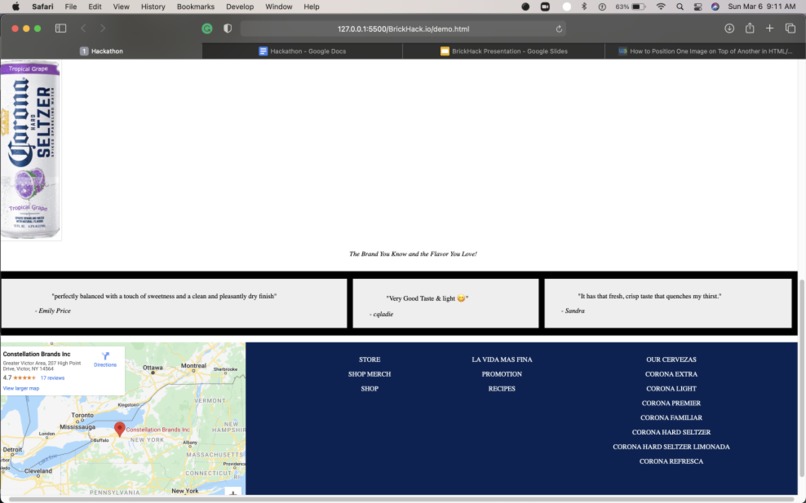Open the Help menu
The height and width of the screenshot is (503, 806).
pyautogui.click(x=311, y=7)
